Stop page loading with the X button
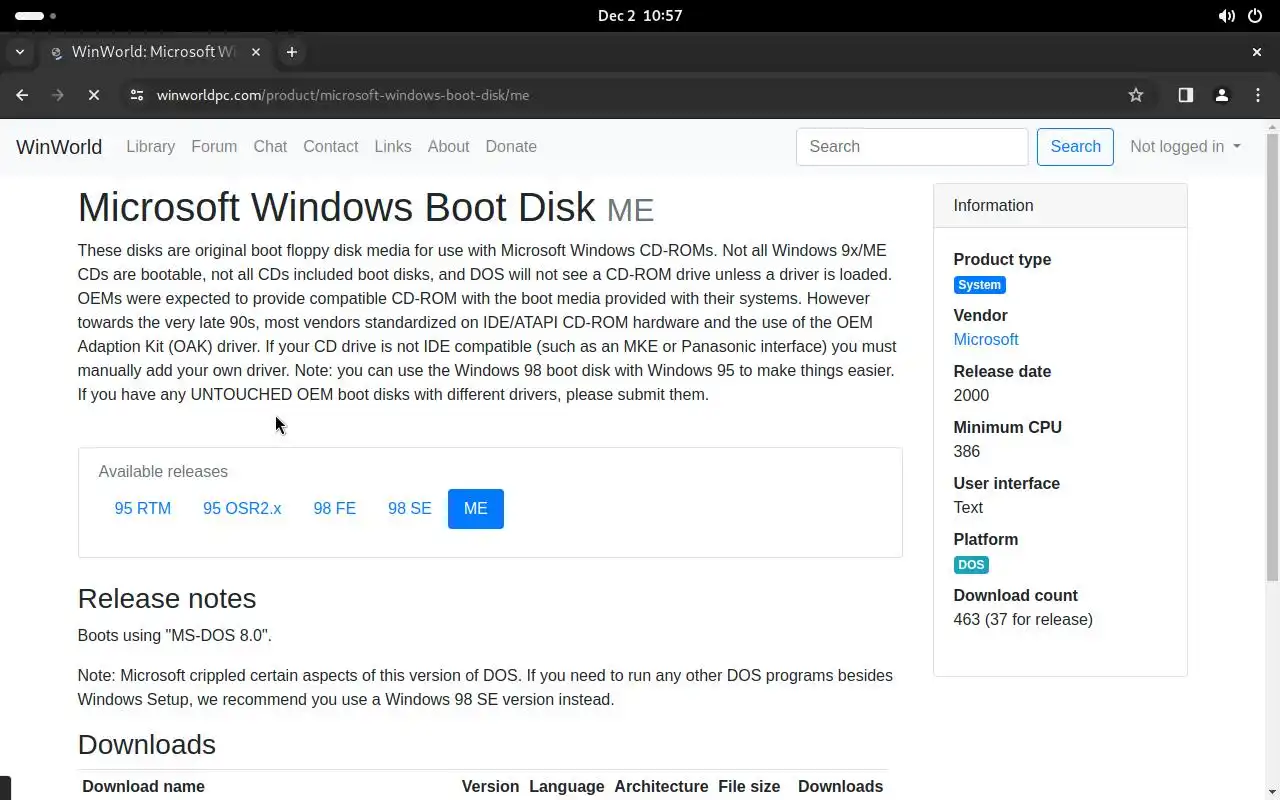 click(94, 95)
